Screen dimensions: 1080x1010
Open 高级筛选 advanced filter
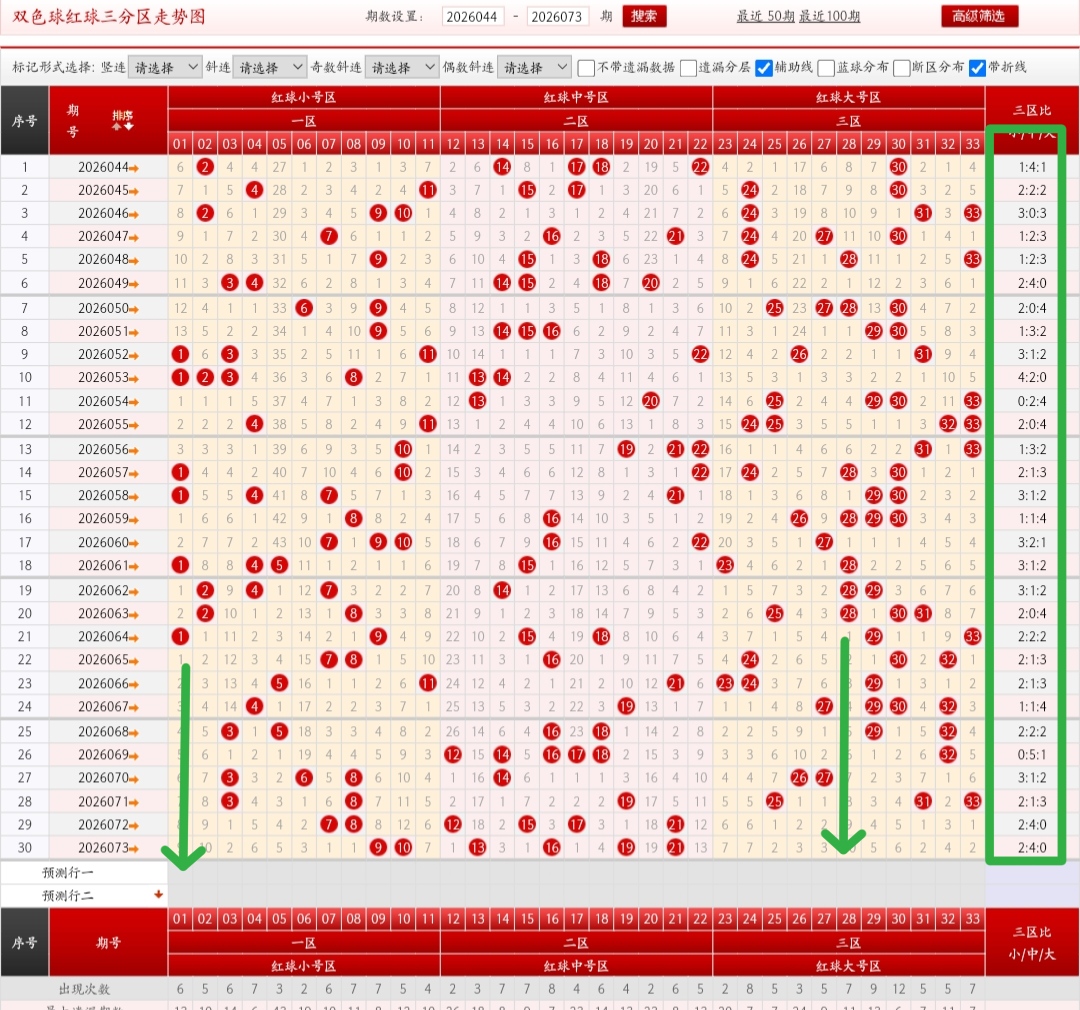pyautogui.click(x=979, y=16)
